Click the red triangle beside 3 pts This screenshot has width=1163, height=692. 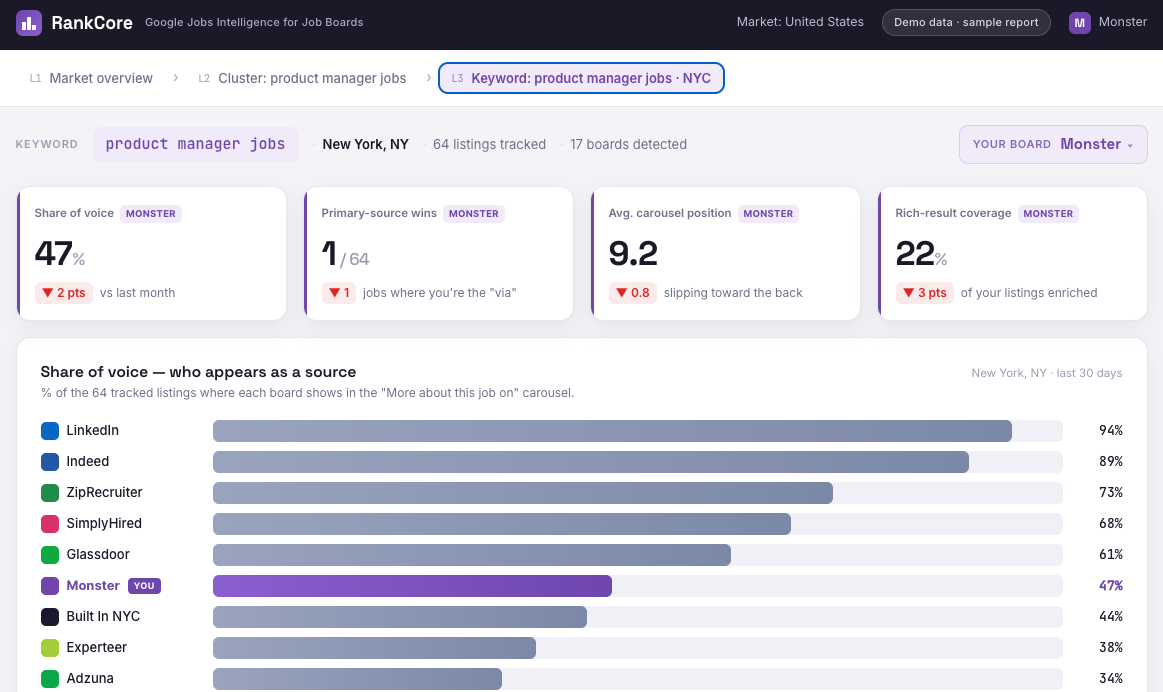point(909,293)
